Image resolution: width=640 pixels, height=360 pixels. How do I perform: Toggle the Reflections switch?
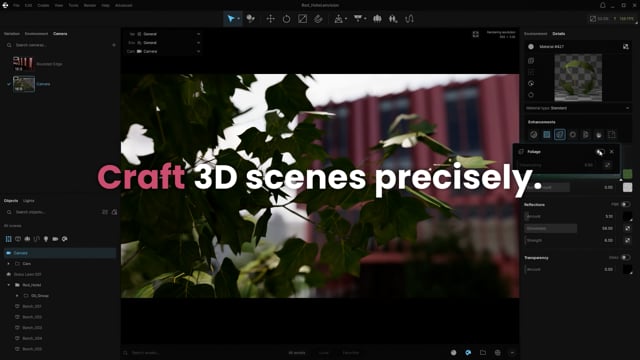(625, 204)
